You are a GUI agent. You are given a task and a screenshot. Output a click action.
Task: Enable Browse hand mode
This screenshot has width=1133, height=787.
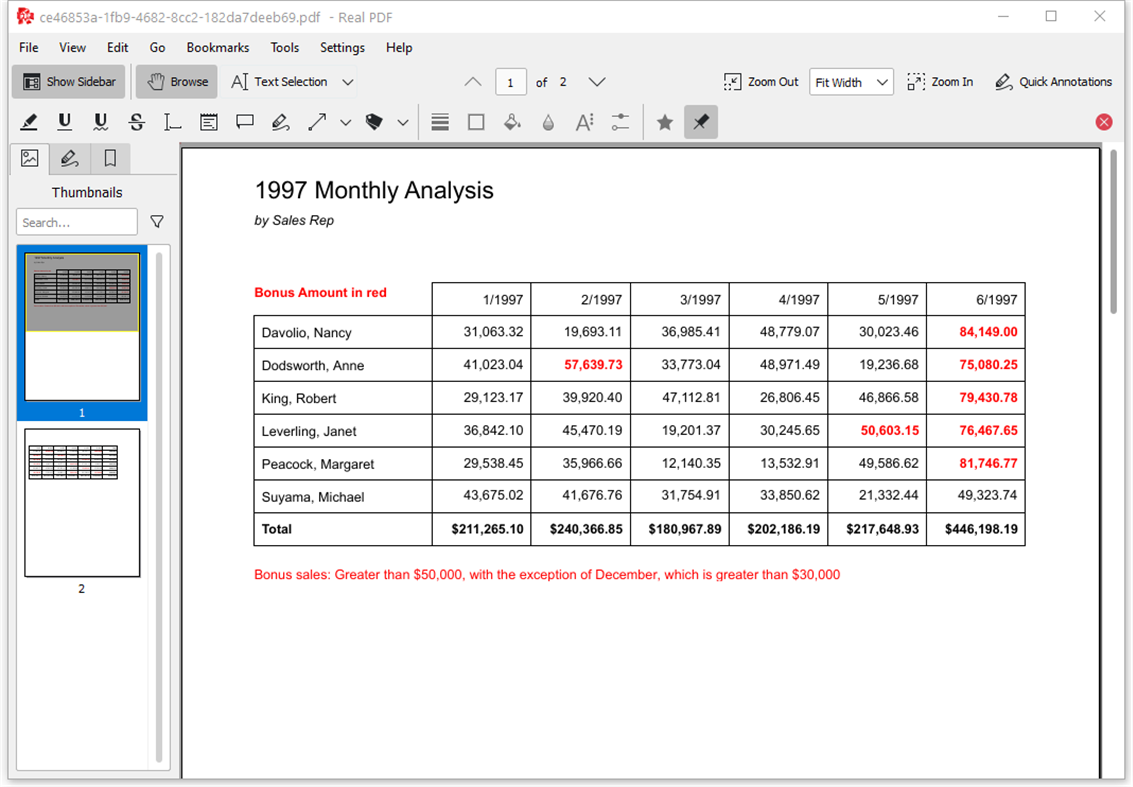(177, 82)
